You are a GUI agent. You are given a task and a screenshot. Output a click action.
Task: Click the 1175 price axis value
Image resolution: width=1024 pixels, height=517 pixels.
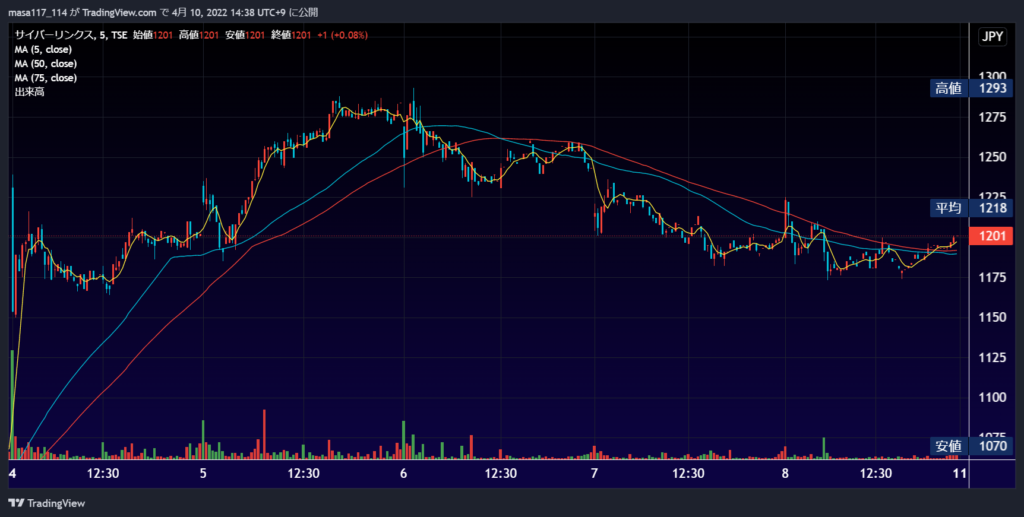992,277
